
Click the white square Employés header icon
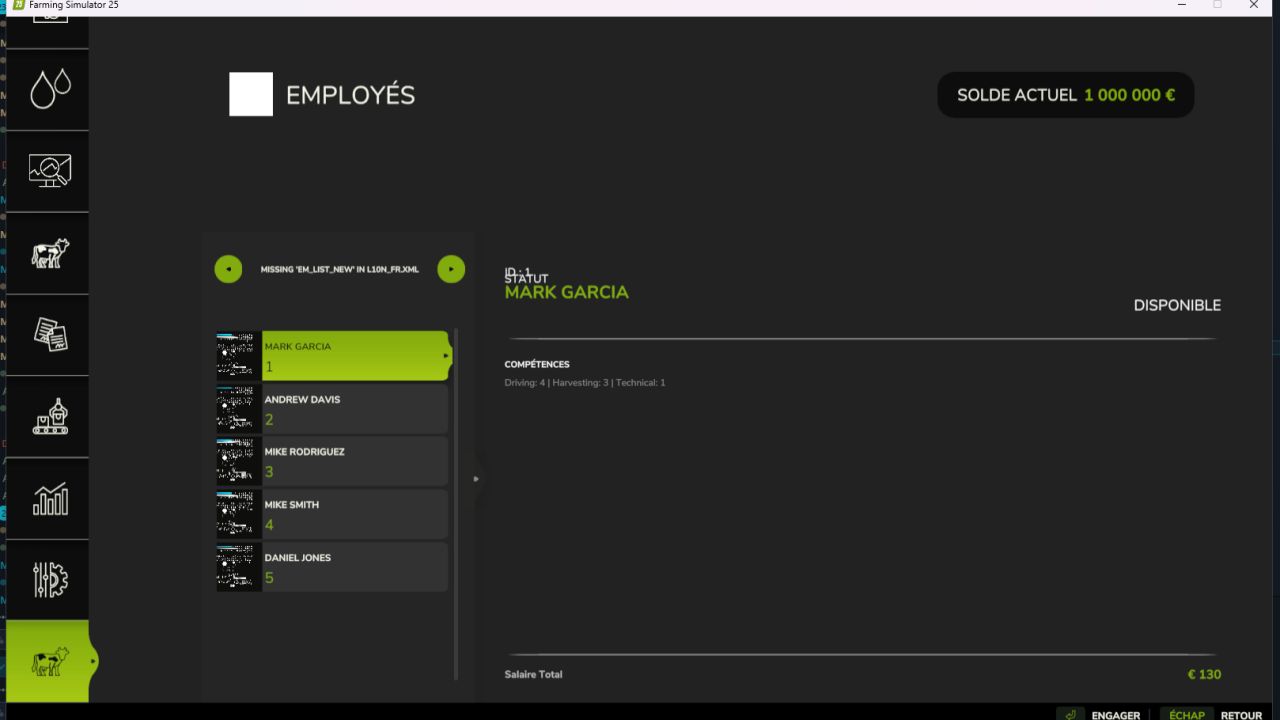pos(251,95)
